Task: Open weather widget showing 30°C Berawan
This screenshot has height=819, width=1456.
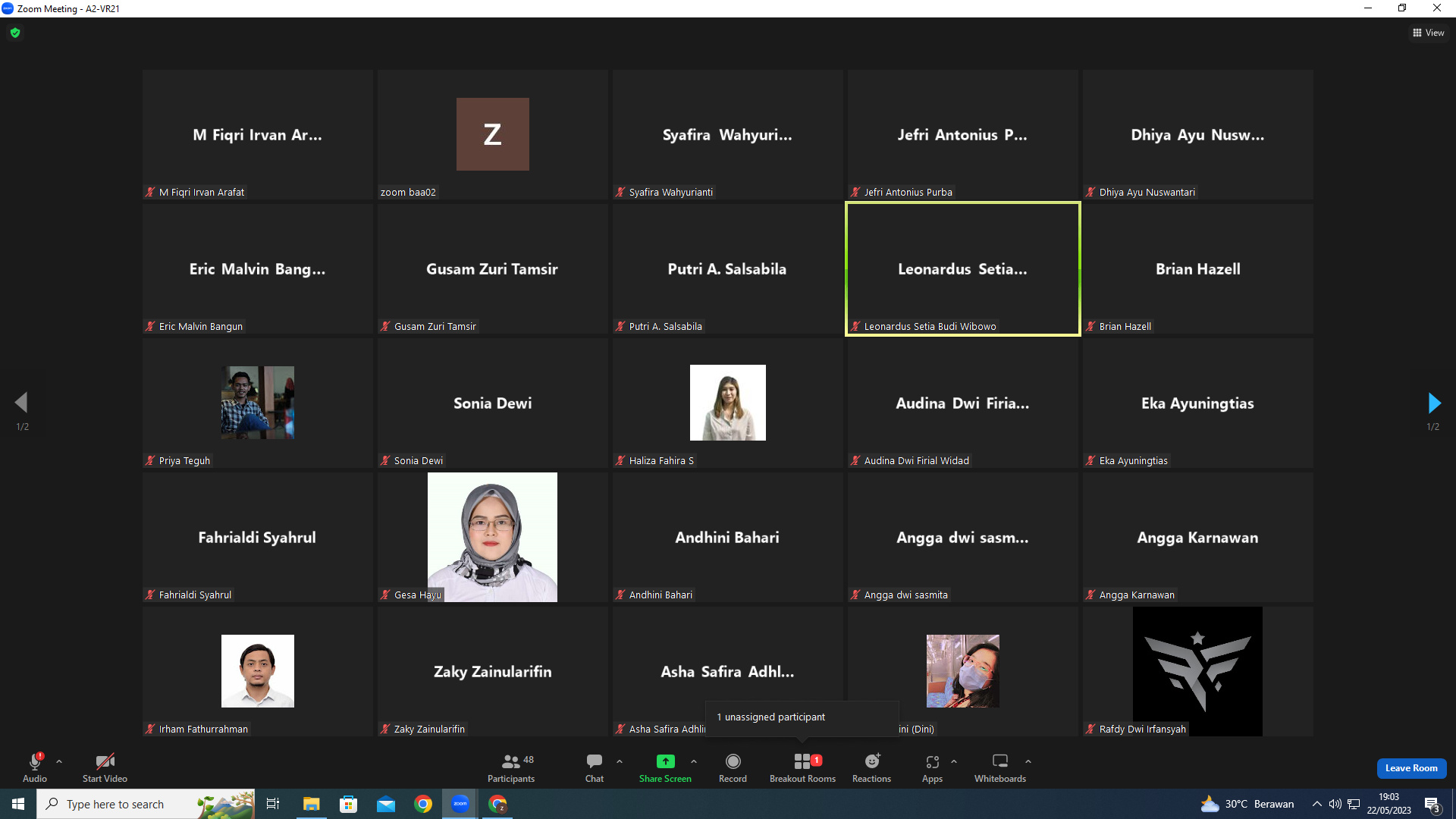Action: click(1247, 804)
